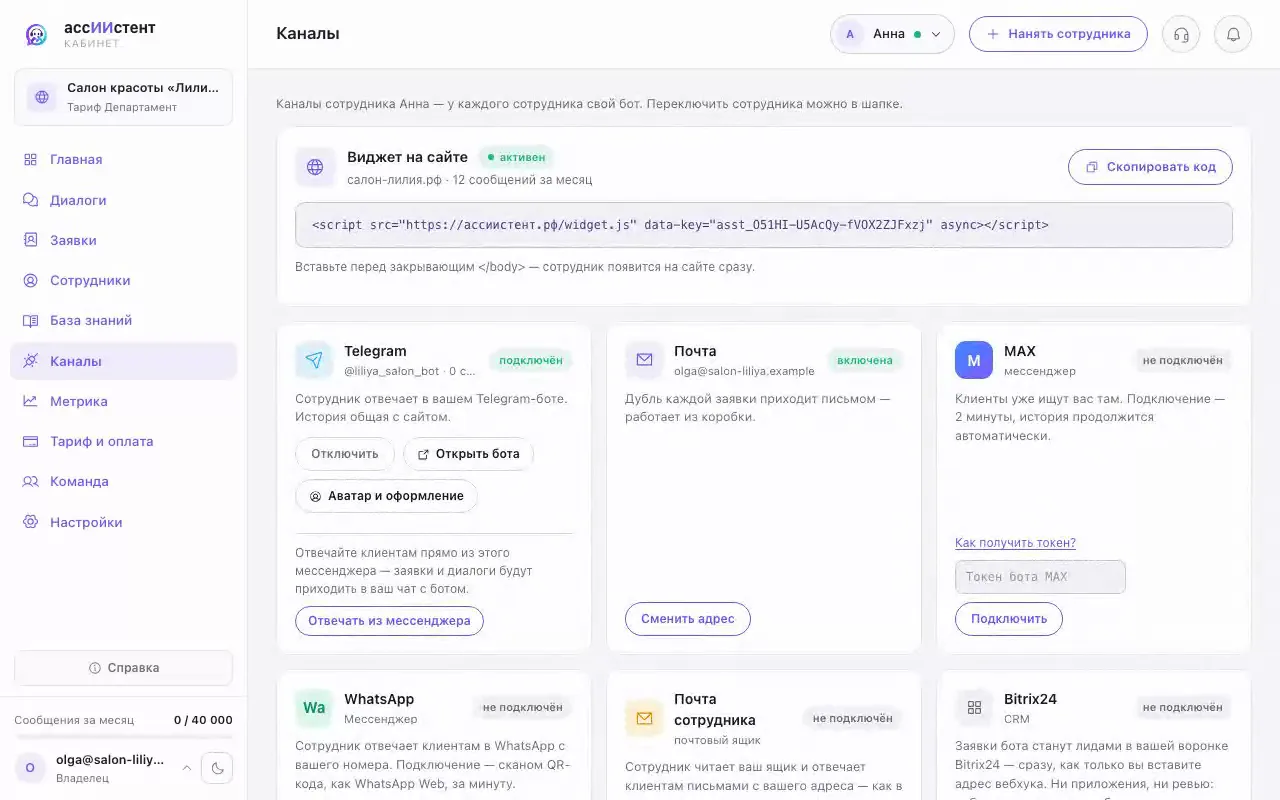Open the Салон красоты «Лилия» workspace selector
Screen dimensions: 1280x800
[x=124, y=97]
